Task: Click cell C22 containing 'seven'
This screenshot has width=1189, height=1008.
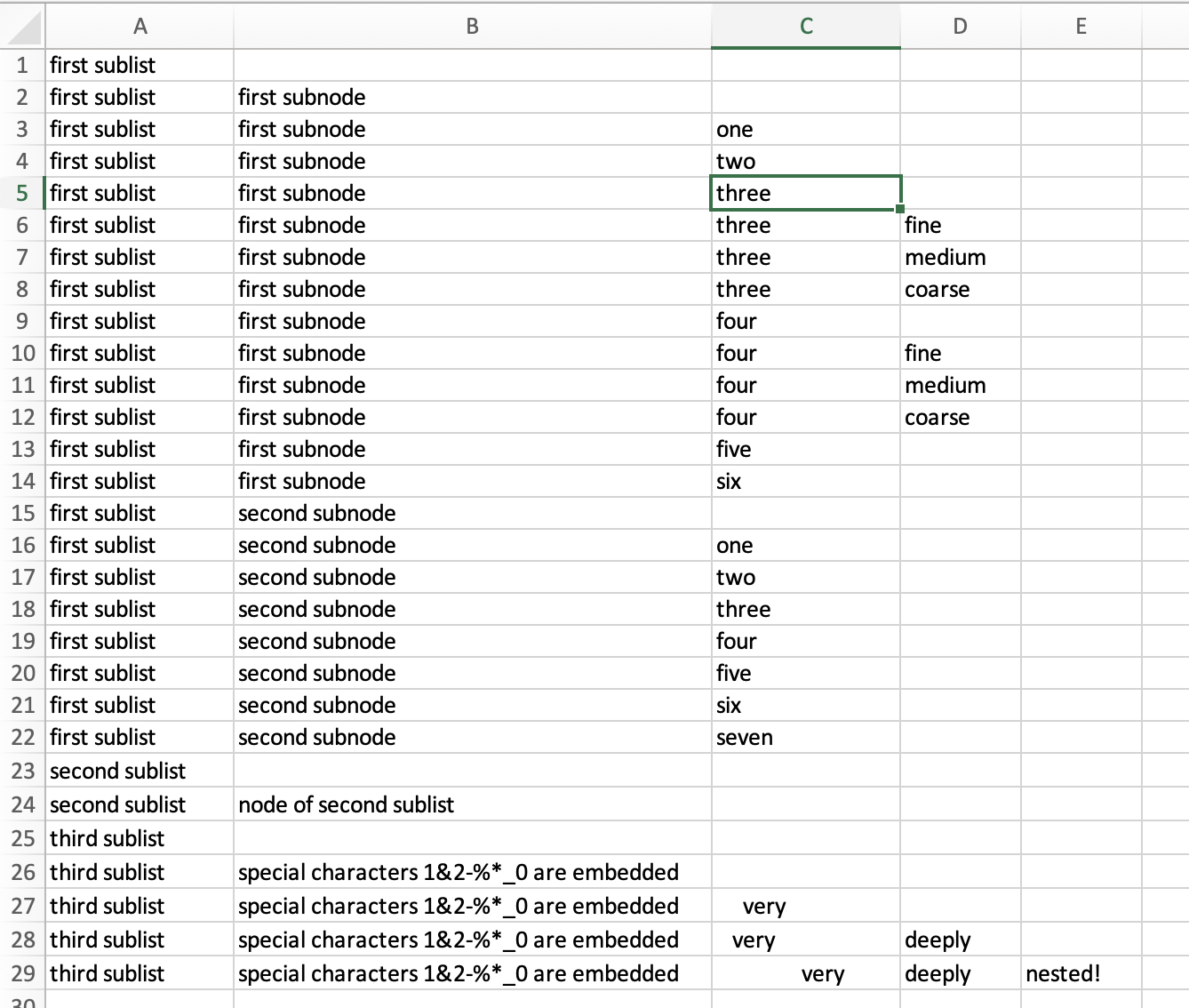Action: pyautogui.click(x=806, y=737)
